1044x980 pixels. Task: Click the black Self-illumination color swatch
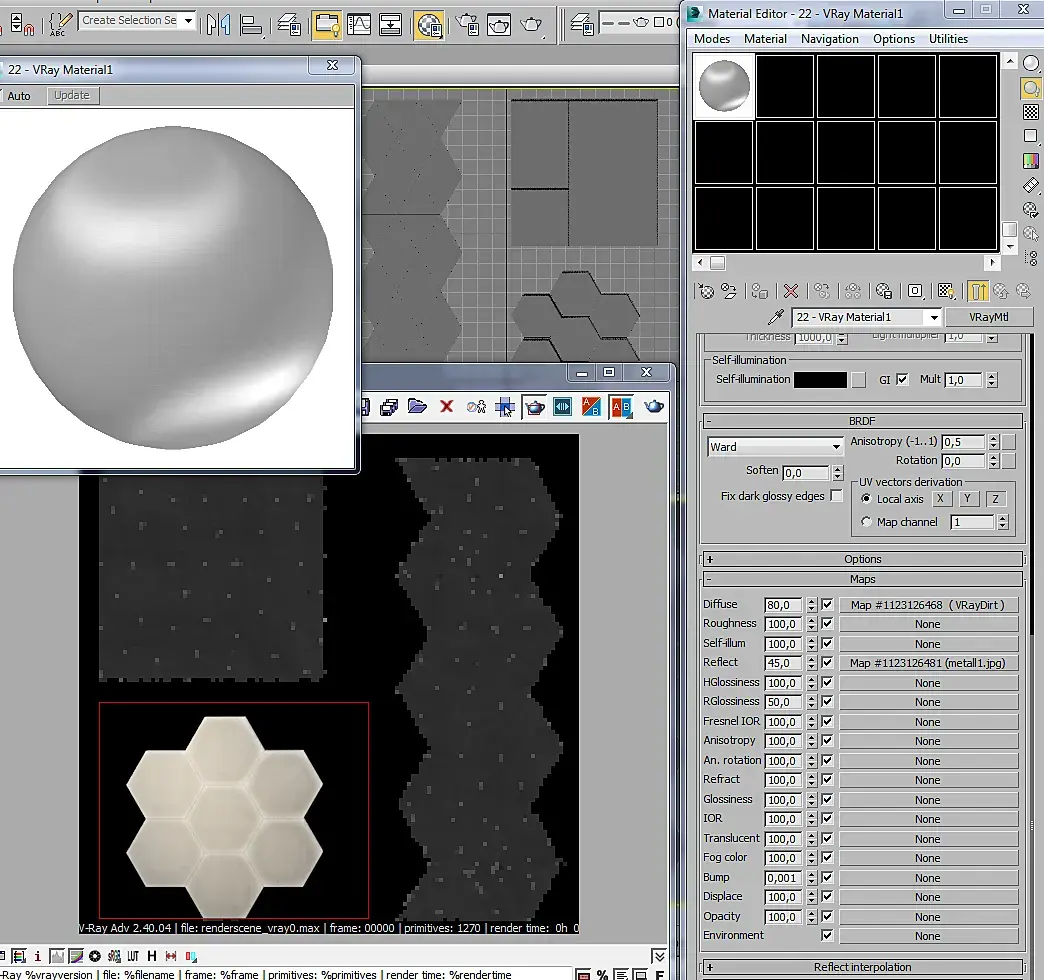tap(819, 380)
